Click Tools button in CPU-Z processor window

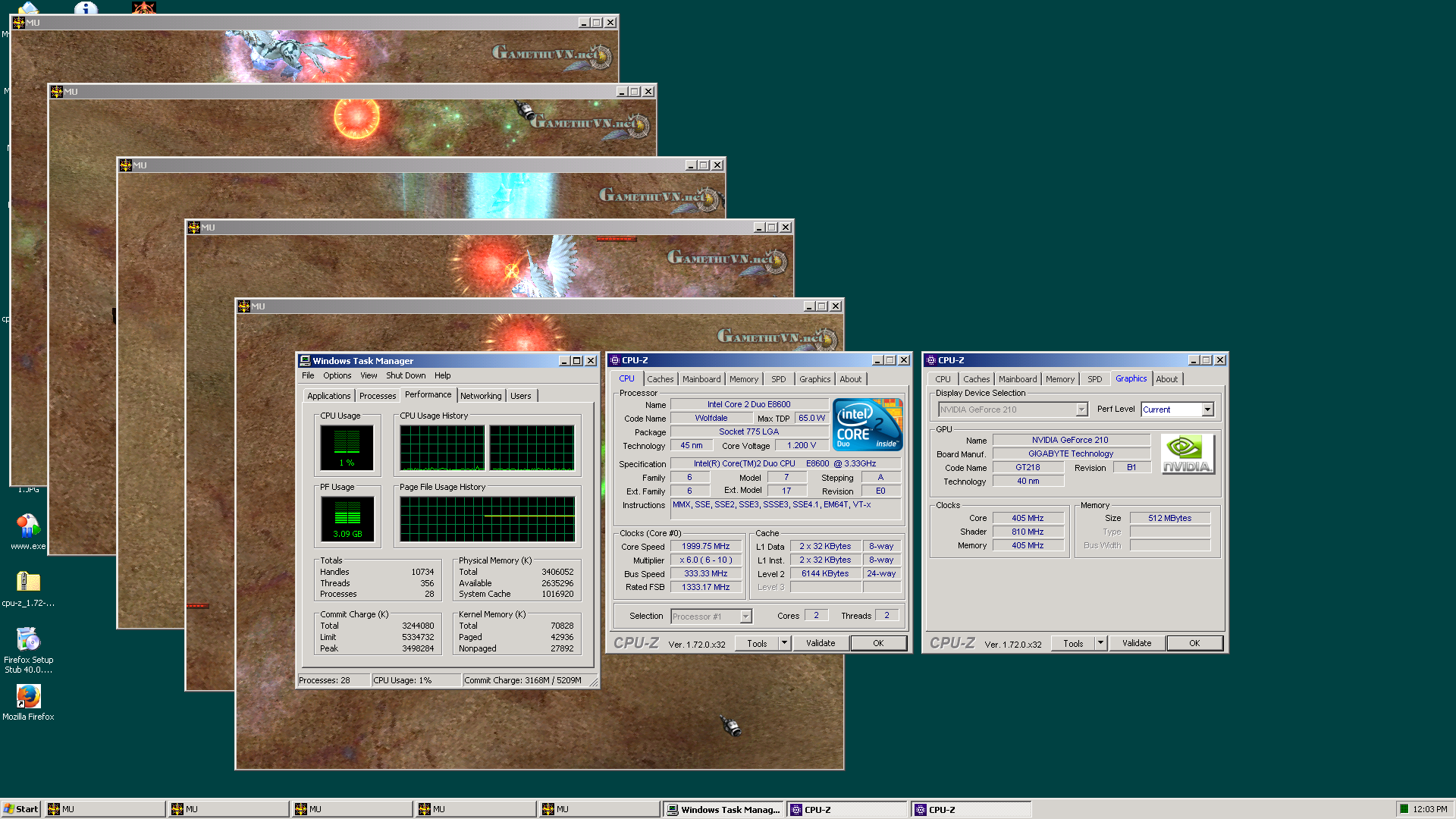[757, 643]
